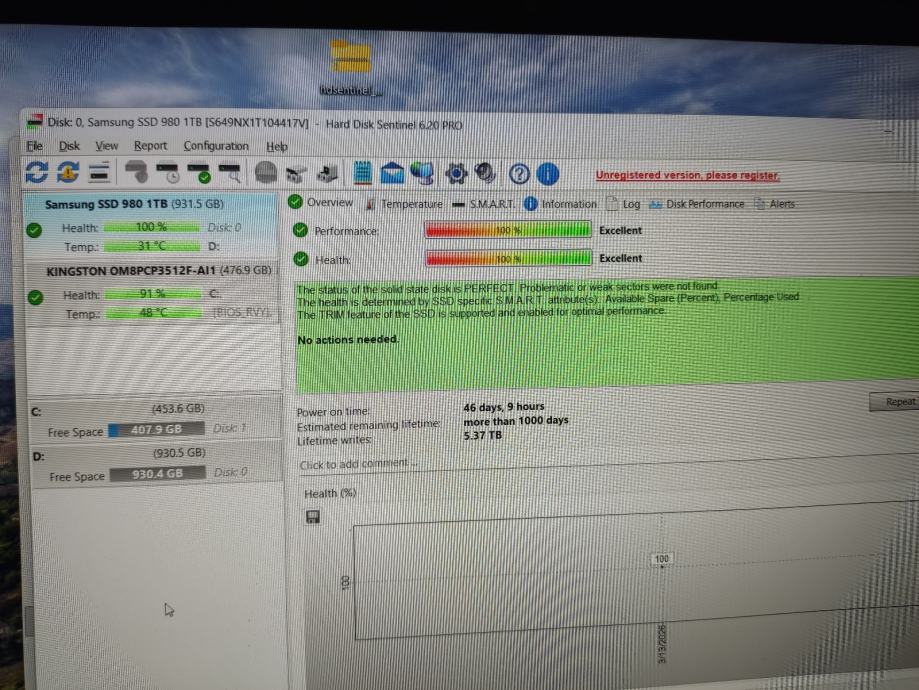
Task: Open the View menu
Action: pyautogui.click(x=107, y=145)
